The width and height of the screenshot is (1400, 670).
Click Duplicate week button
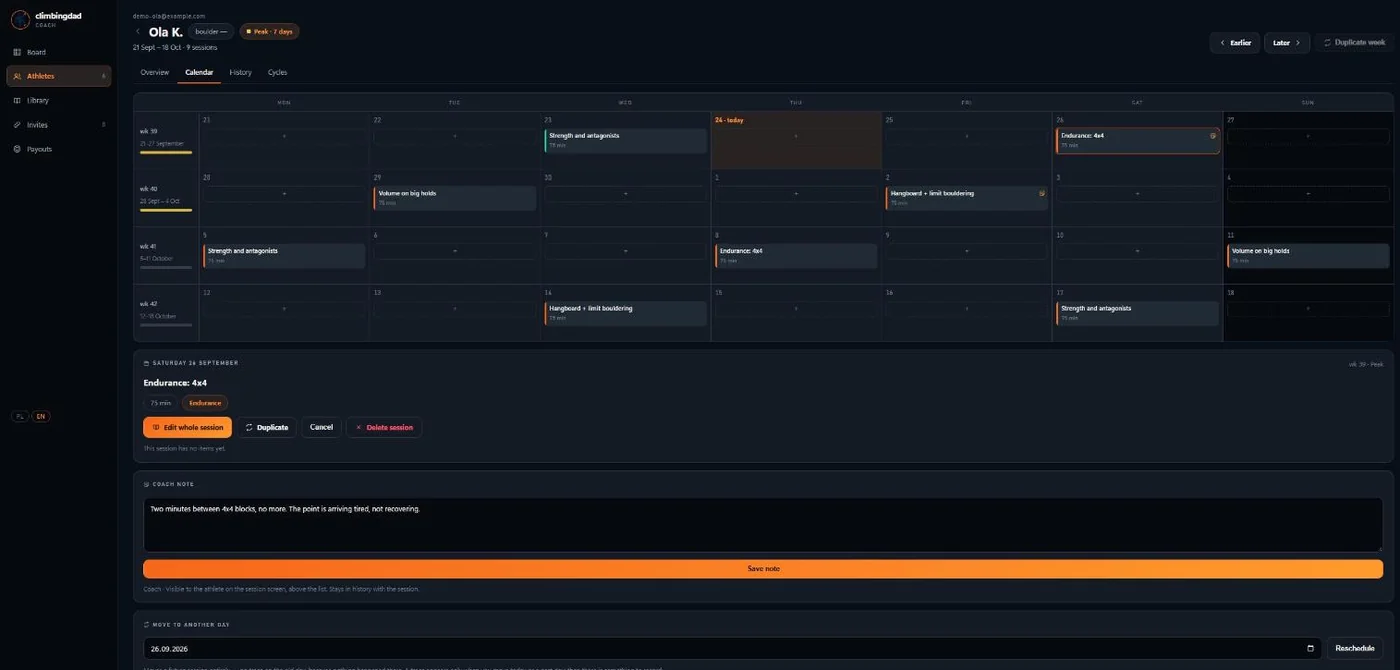pos(1354,43)
